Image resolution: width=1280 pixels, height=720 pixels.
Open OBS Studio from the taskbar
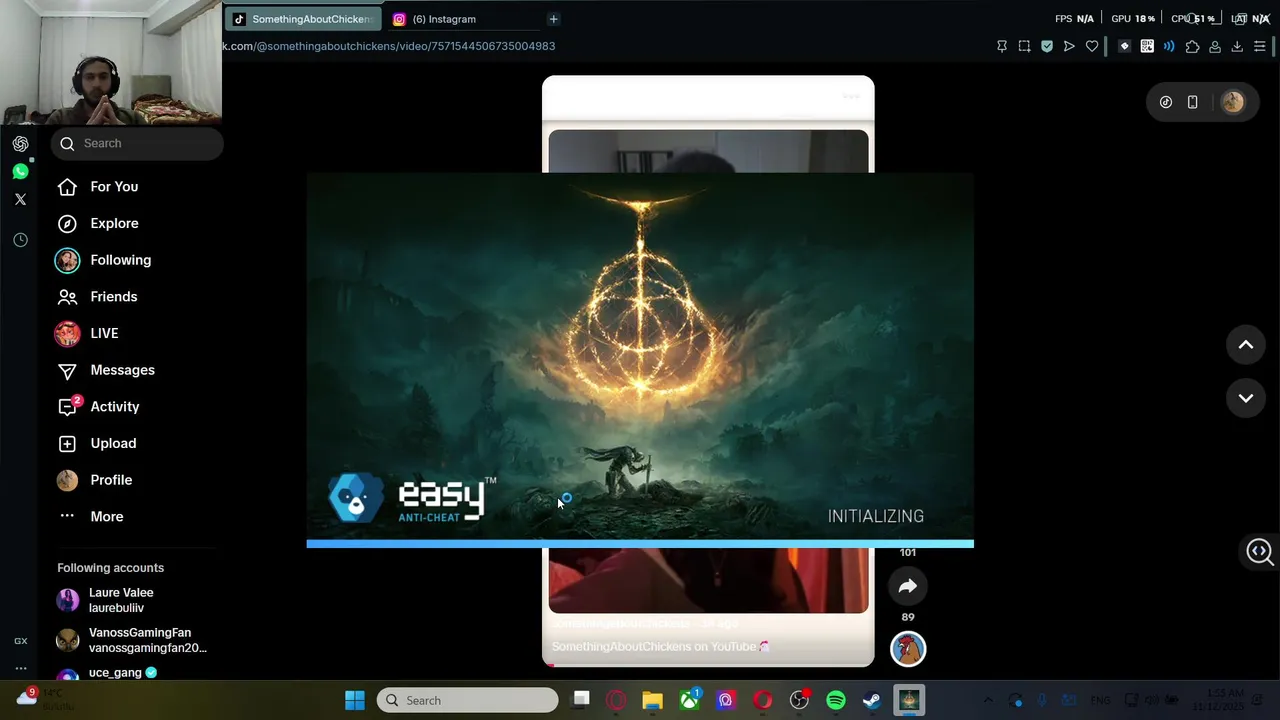click(x=799, y=700)
